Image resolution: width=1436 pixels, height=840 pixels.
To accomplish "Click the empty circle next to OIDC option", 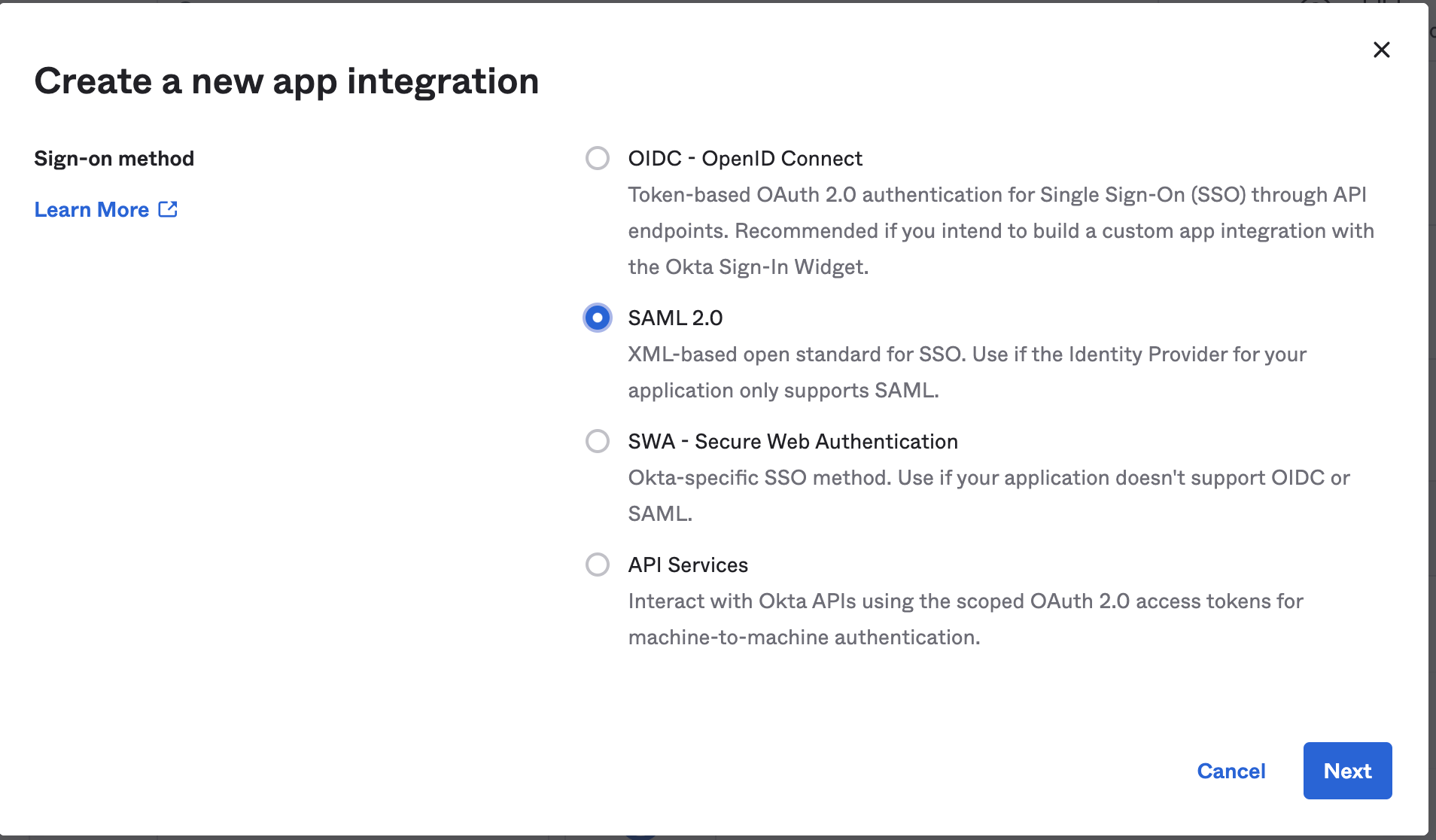I will pyautogui.click(x=597, y=158).
